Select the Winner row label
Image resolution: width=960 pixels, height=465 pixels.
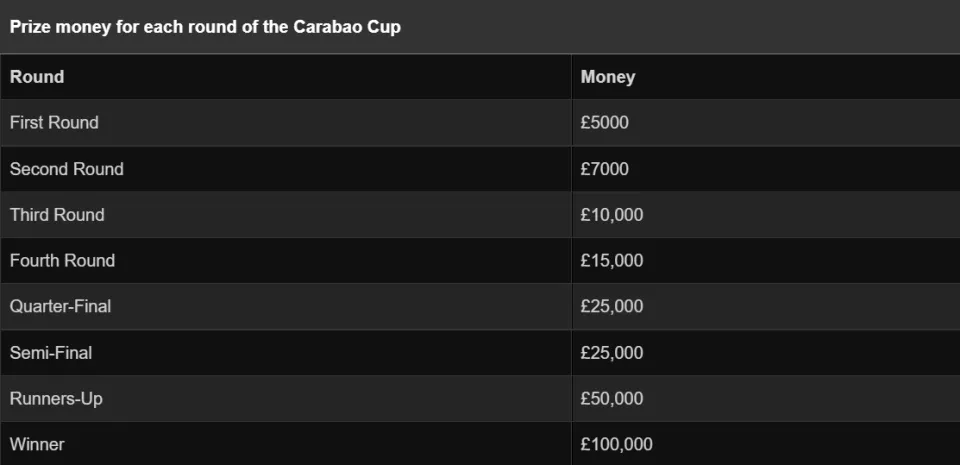[x=37, y=444]
